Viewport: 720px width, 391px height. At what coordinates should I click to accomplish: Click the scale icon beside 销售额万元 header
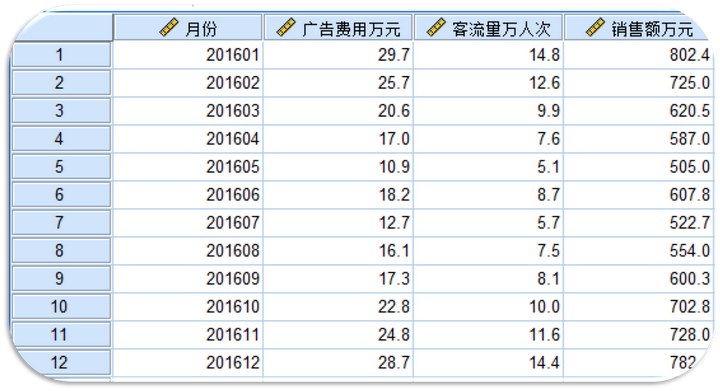[595, 28]
